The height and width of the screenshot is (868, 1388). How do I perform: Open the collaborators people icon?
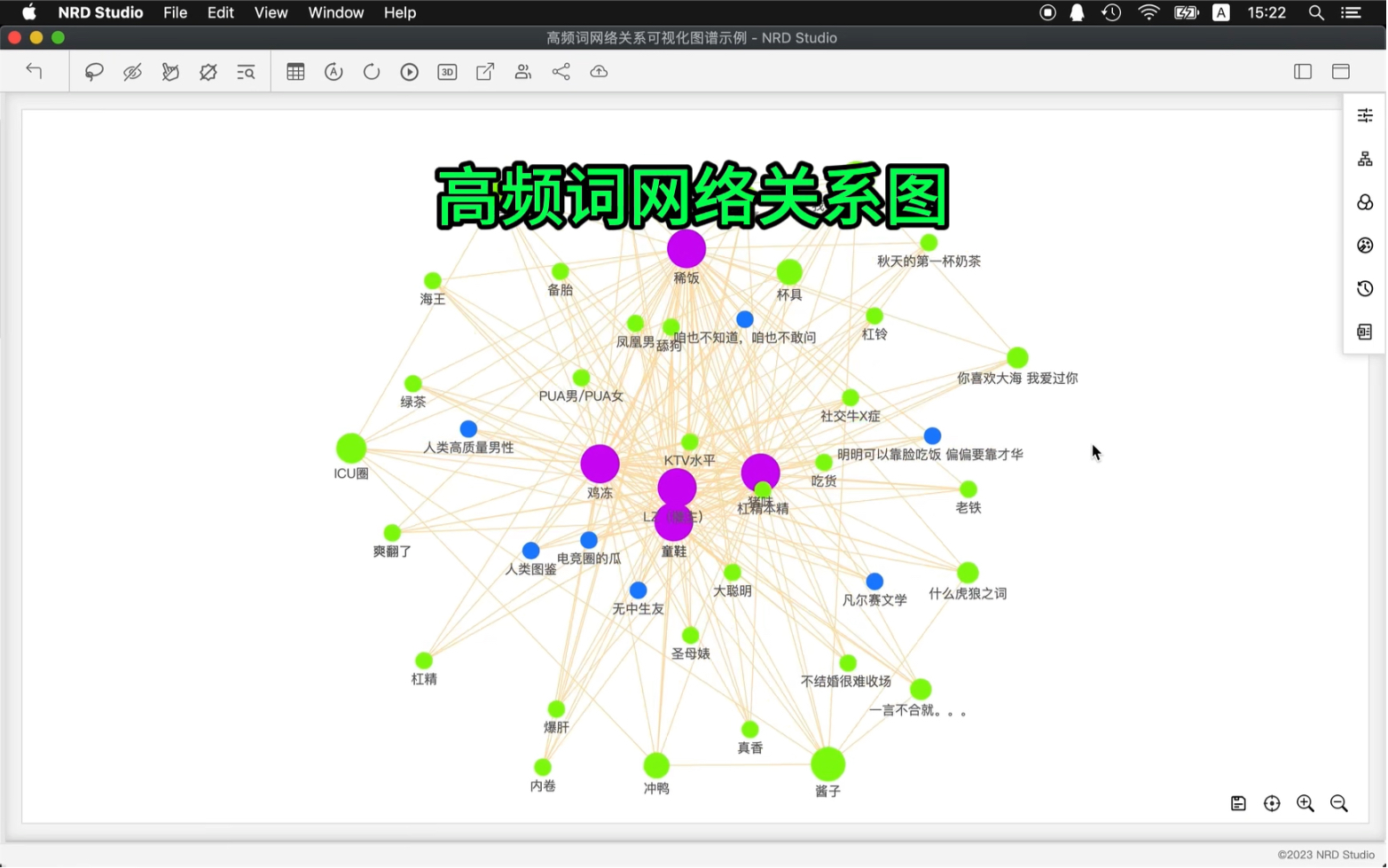coord(523,72)
